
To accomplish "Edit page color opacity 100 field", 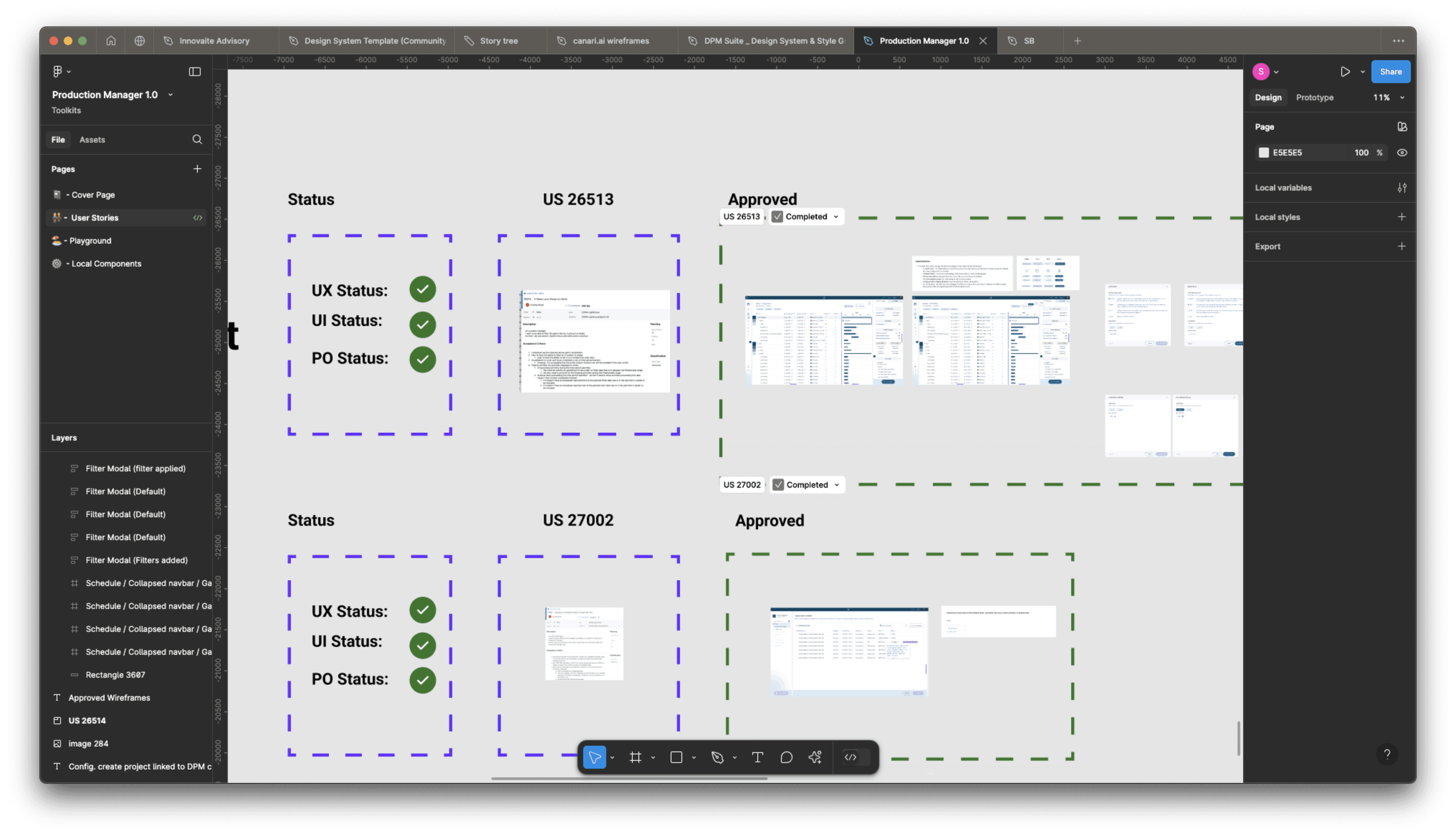I will 1361,153.
